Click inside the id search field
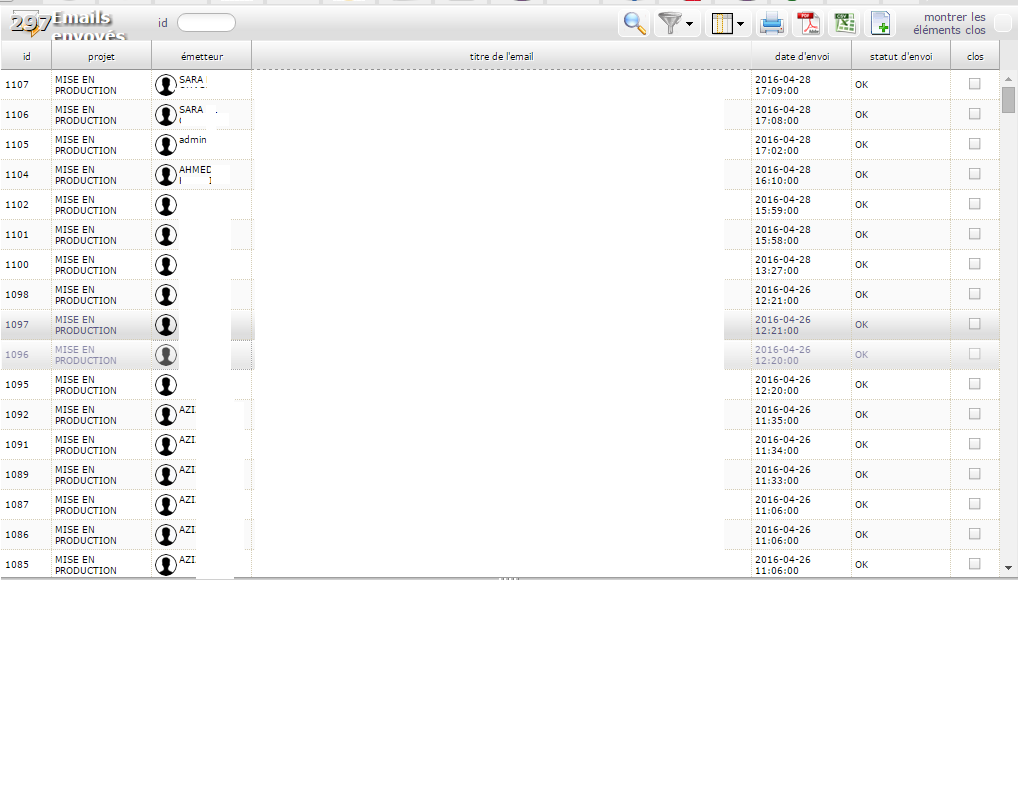Image resolution: width=1018 pixels, height=799 pixels. pyautogui.click(x=206, y=23)
